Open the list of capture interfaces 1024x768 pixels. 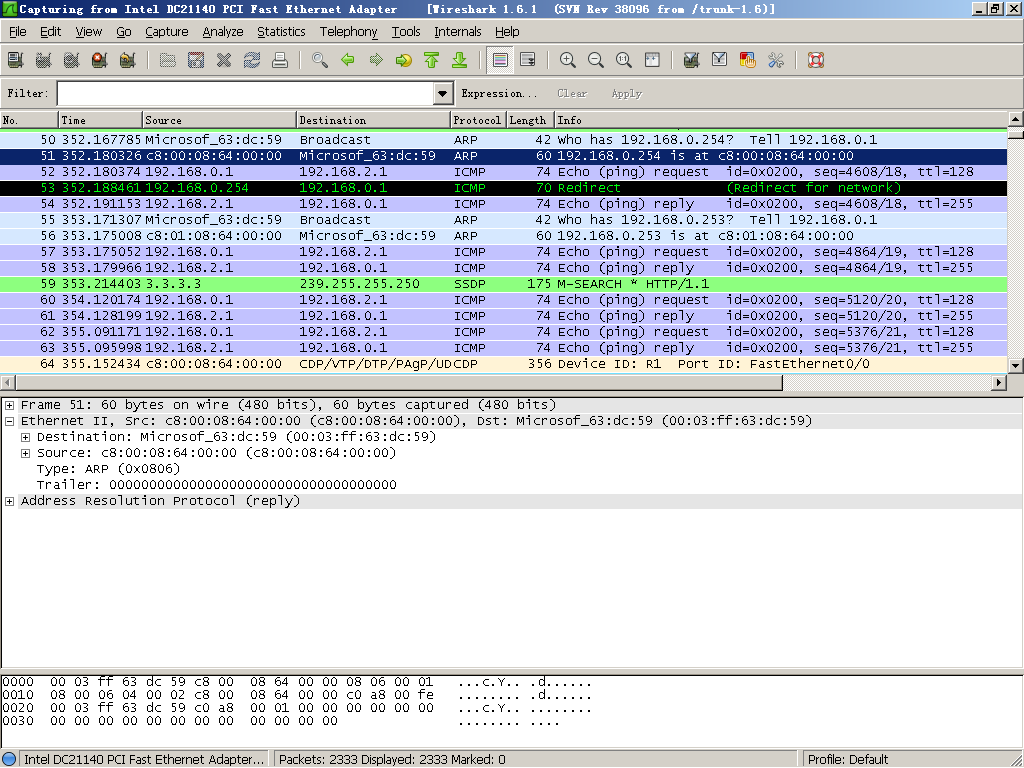pyautogui.click(x=16, y=60)
